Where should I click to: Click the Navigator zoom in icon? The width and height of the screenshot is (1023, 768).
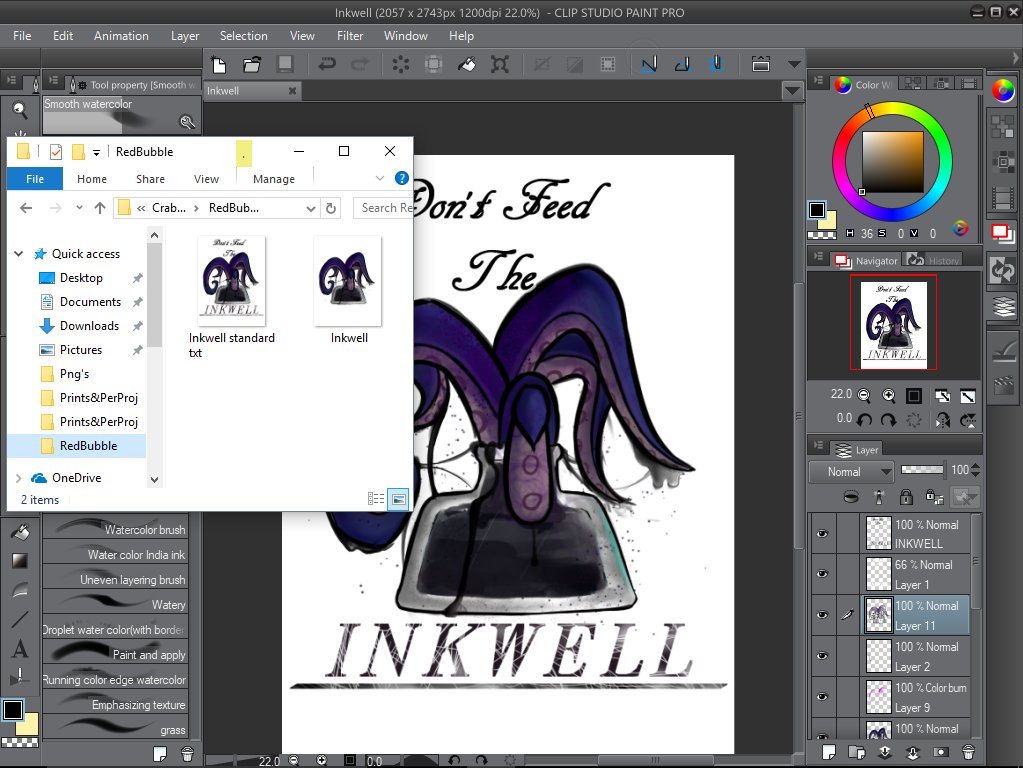tap(889, 395)
